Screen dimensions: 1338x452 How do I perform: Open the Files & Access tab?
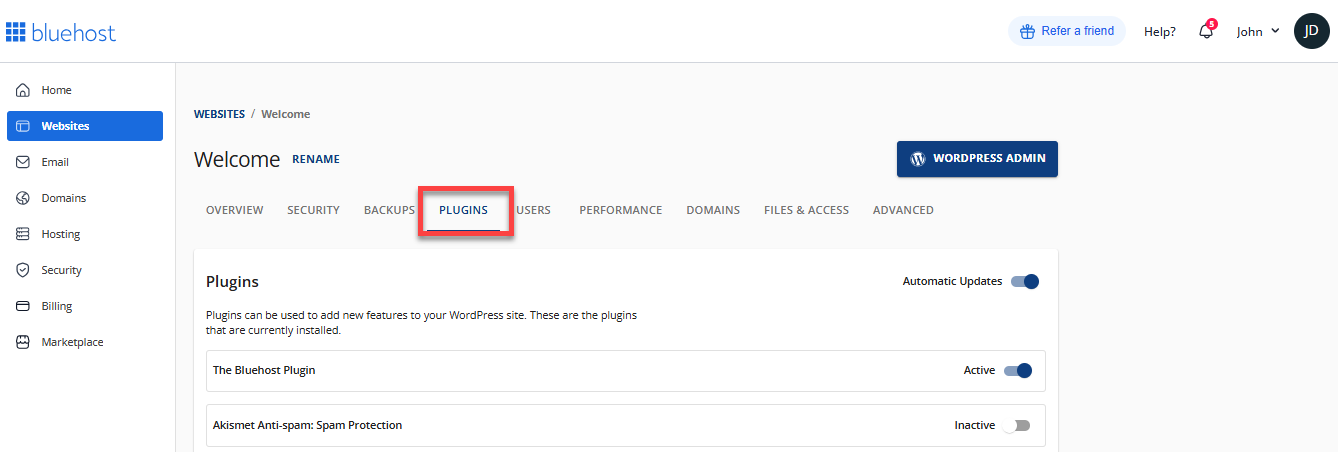806,210
